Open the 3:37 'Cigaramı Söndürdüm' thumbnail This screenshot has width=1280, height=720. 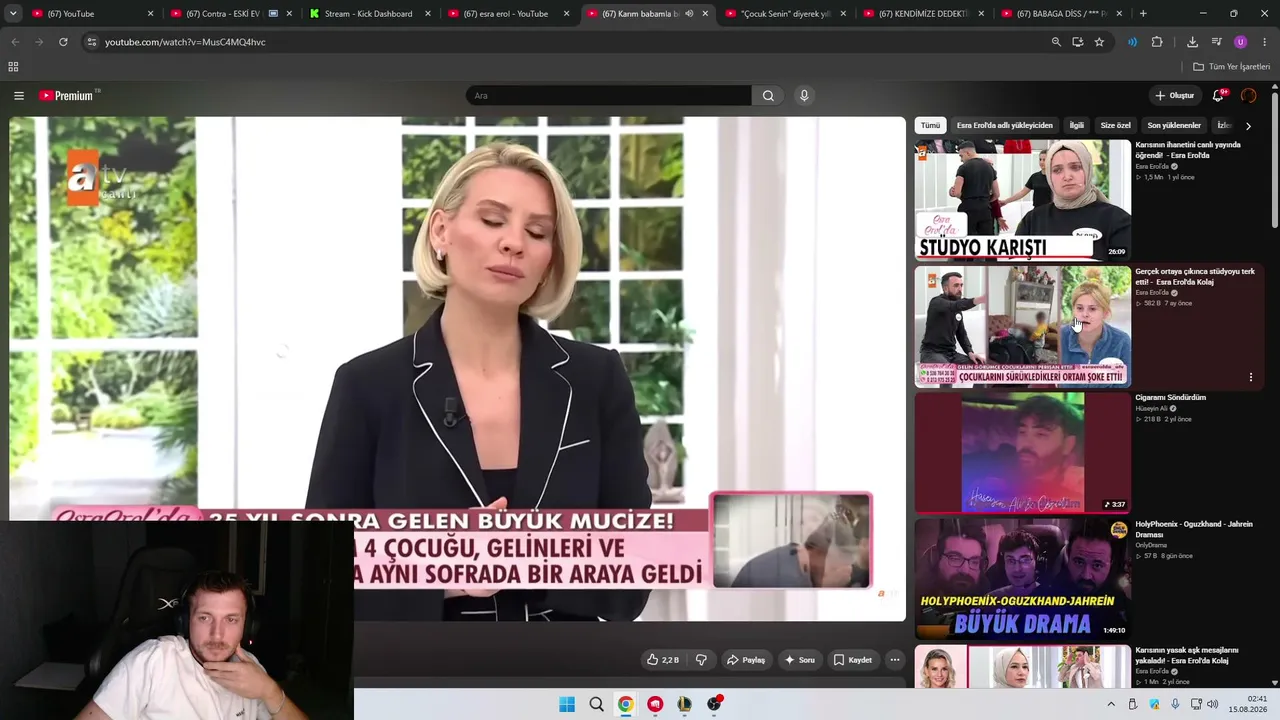pyautogui.click(x=1022, y=452)
